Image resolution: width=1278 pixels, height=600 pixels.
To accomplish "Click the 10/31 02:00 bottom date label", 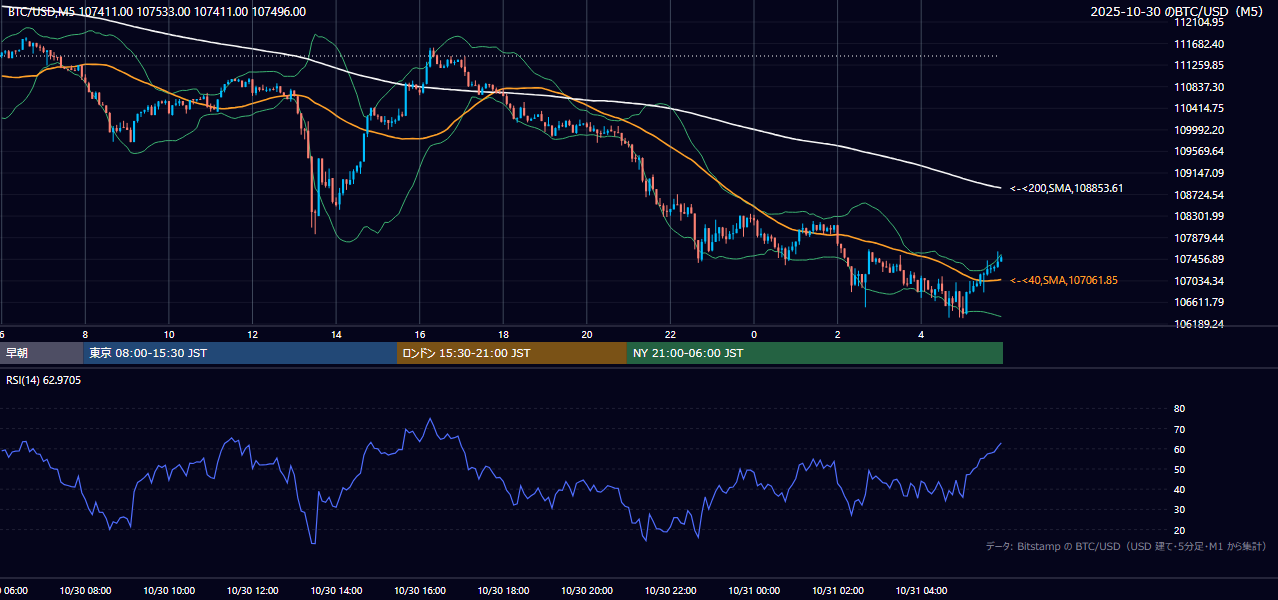I will [837, 591].
